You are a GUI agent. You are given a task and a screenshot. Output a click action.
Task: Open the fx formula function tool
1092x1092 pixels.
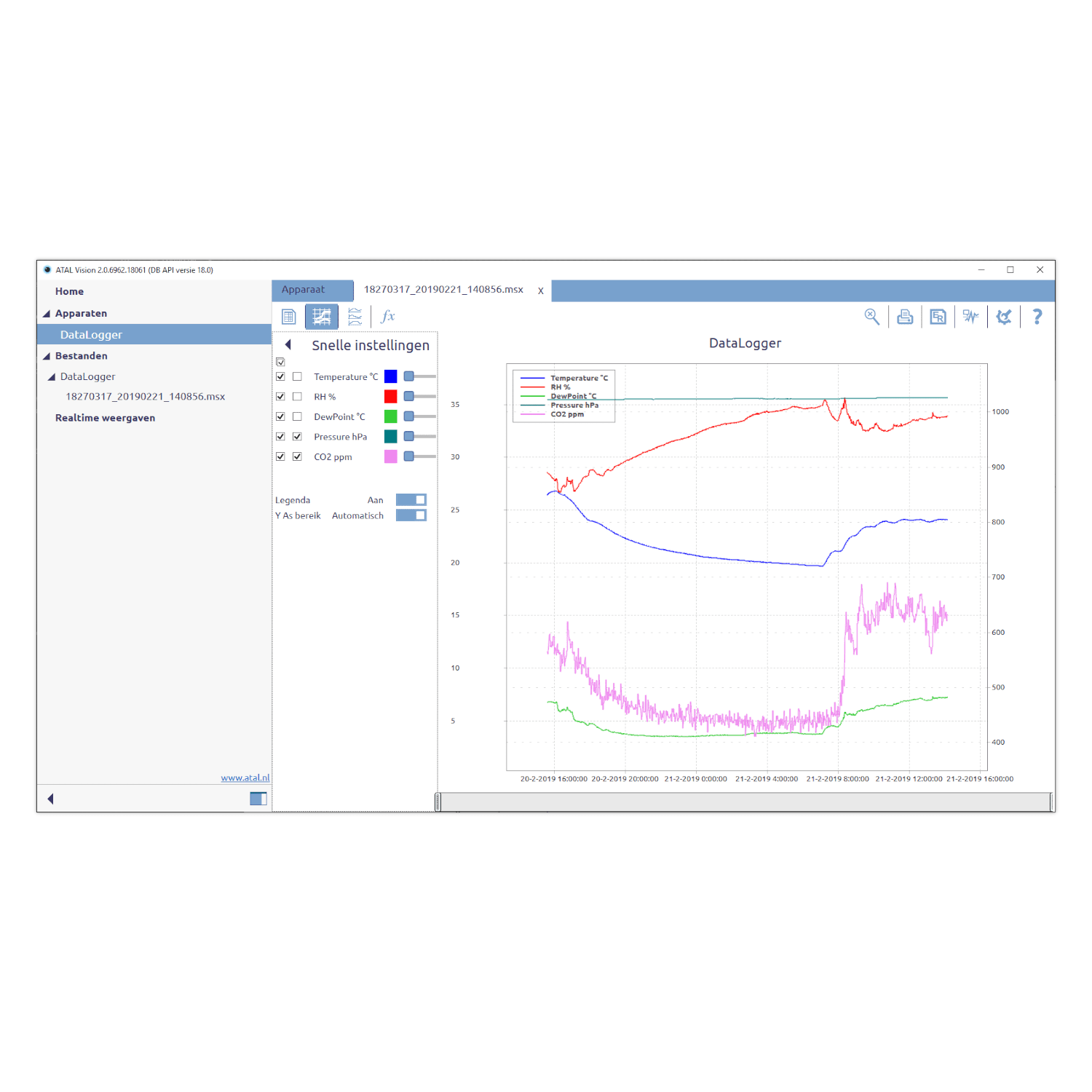coord(388,317)
